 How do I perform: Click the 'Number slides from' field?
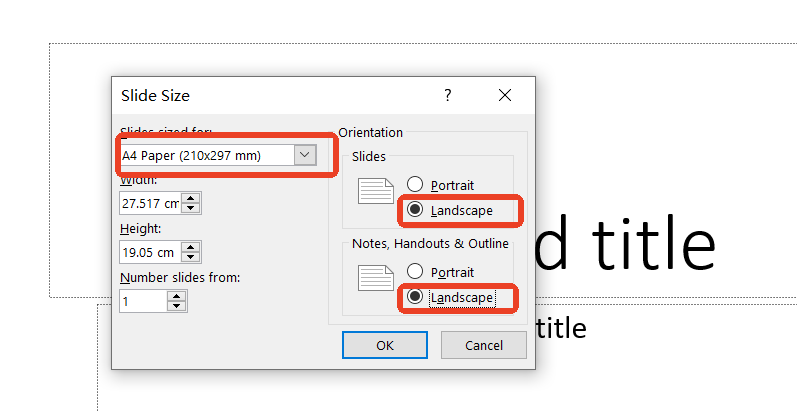click(142, 301)
